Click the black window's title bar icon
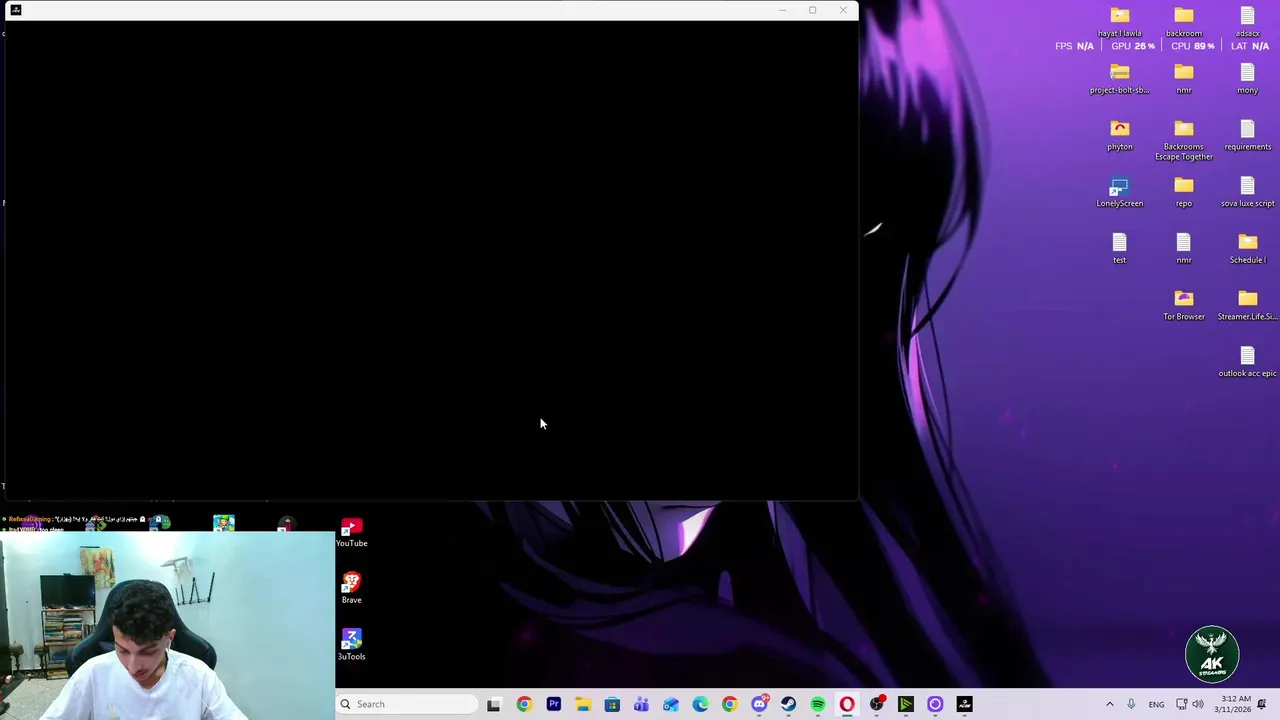 tap(15, 10)
